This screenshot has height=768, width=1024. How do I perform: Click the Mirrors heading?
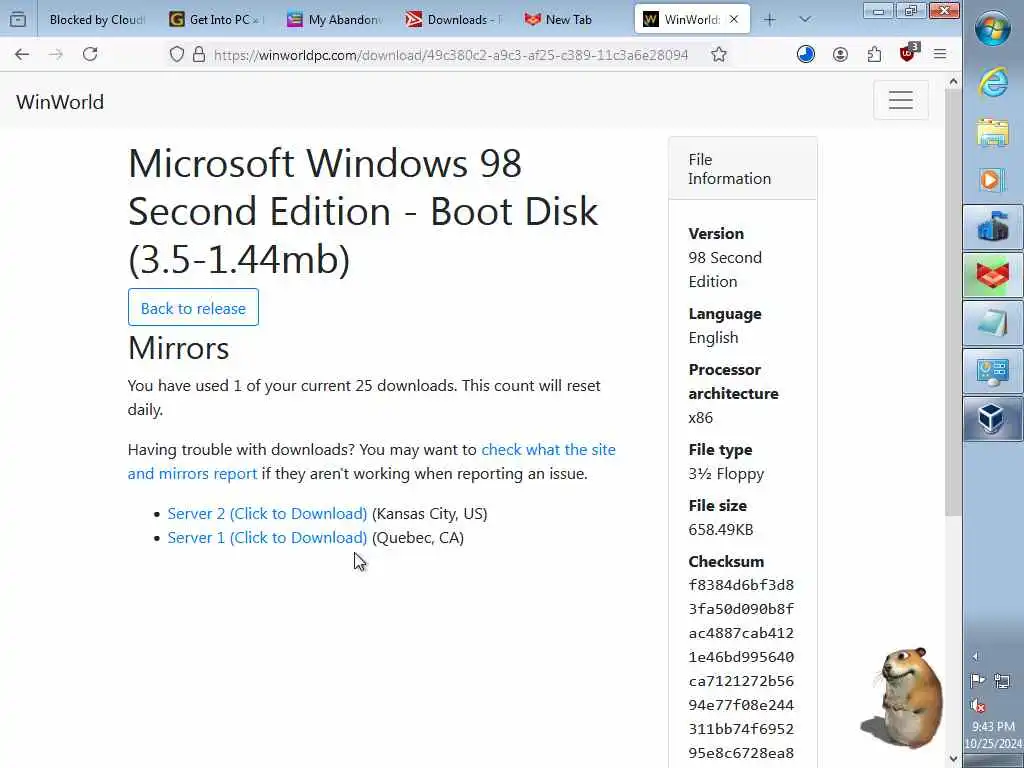178,348
